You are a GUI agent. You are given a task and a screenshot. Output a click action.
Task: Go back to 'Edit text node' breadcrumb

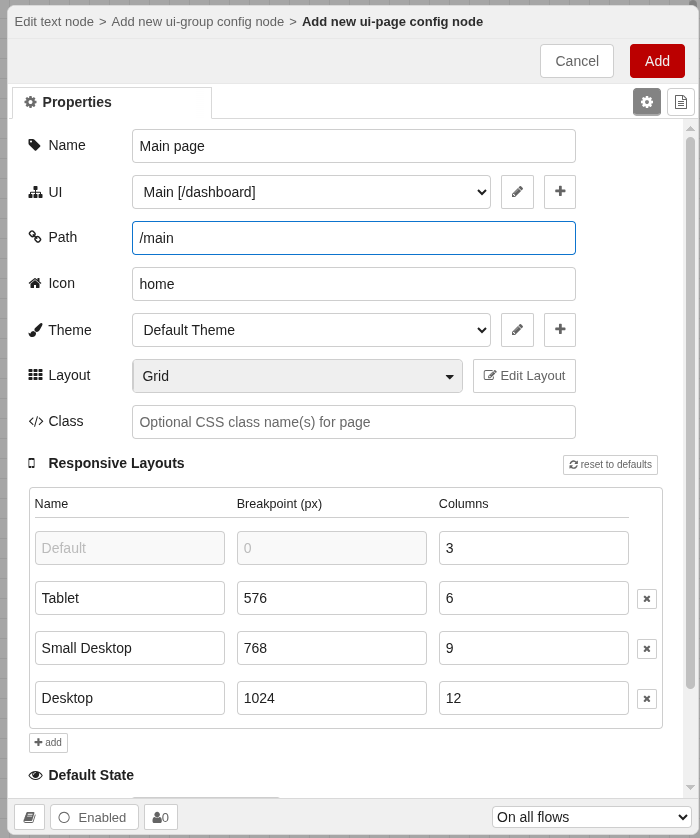pos(54,22)
